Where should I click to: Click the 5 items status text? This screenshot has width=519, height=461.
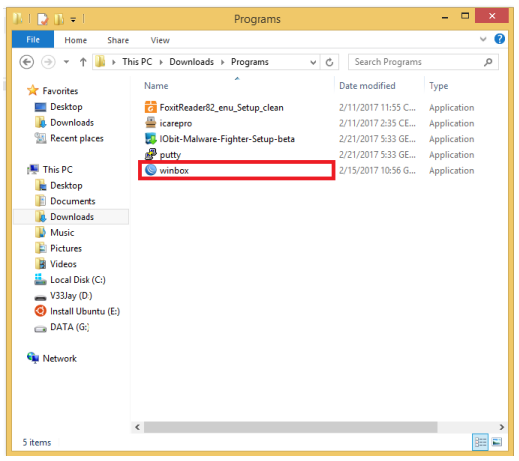pyautogui.click(x=37, y=442)
